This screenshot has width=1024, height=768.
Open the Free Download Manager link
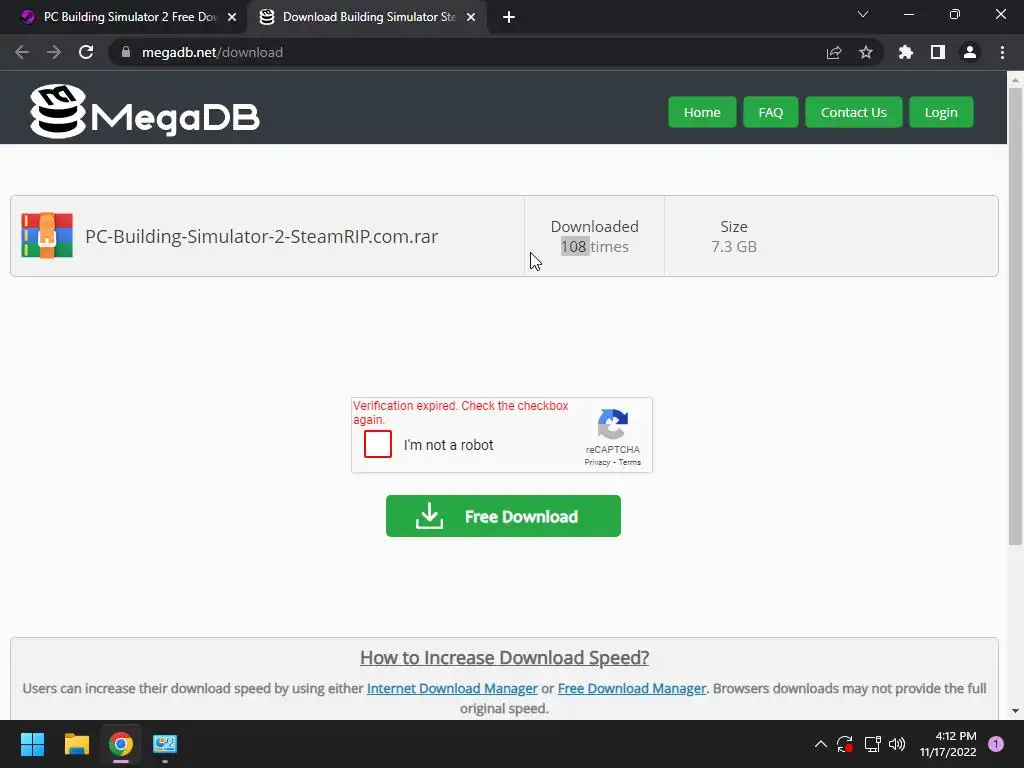tap(632, 688)
